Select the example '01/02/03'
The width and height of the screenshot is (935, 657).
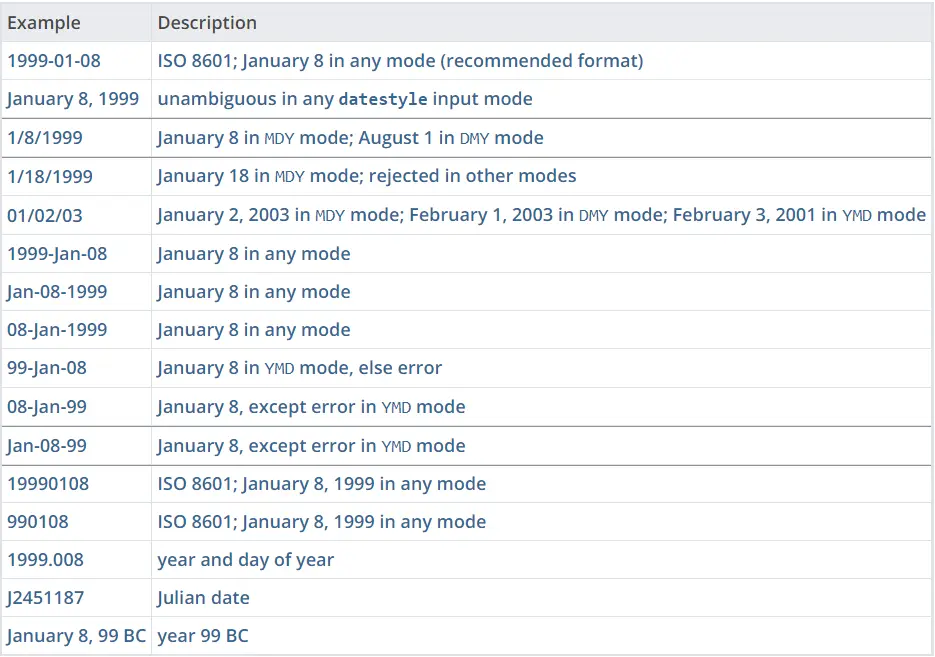tap(45, 215)
